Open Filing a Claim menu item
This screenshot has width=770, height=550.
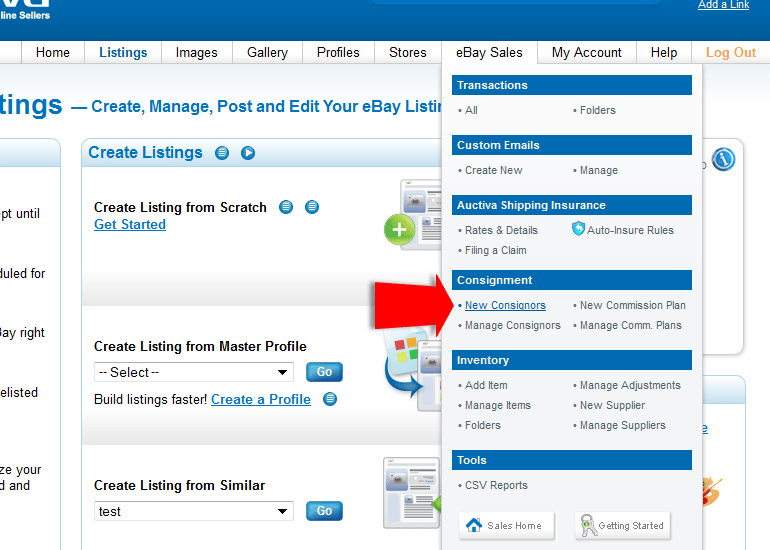point(495,250)
